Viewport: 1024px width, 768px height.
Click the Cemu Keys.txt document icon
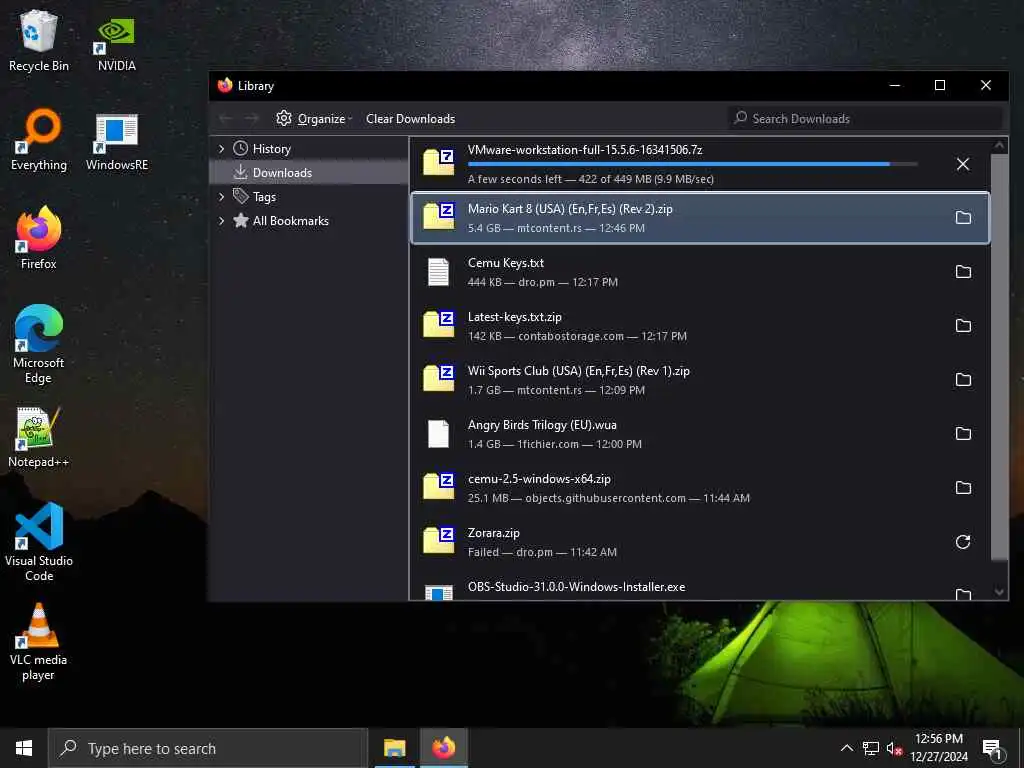[438, 272]
